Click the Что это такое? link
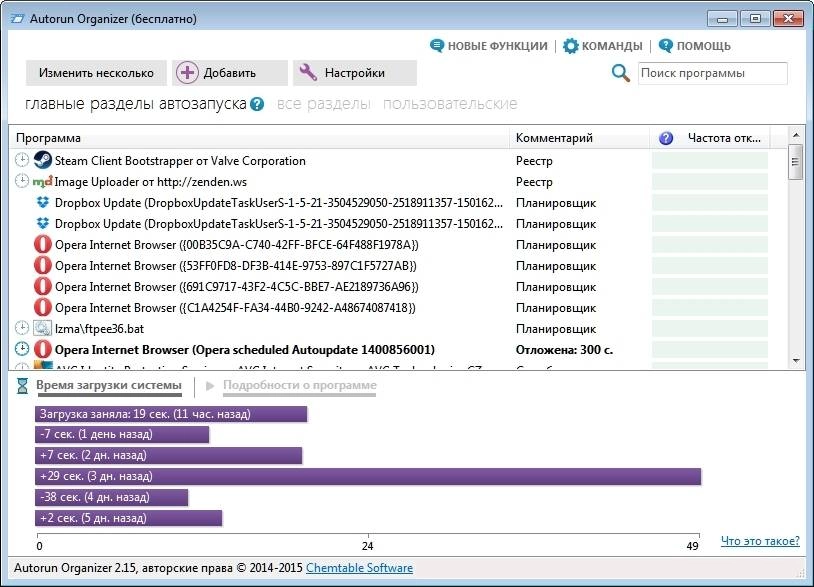 (x=760, y=541)
